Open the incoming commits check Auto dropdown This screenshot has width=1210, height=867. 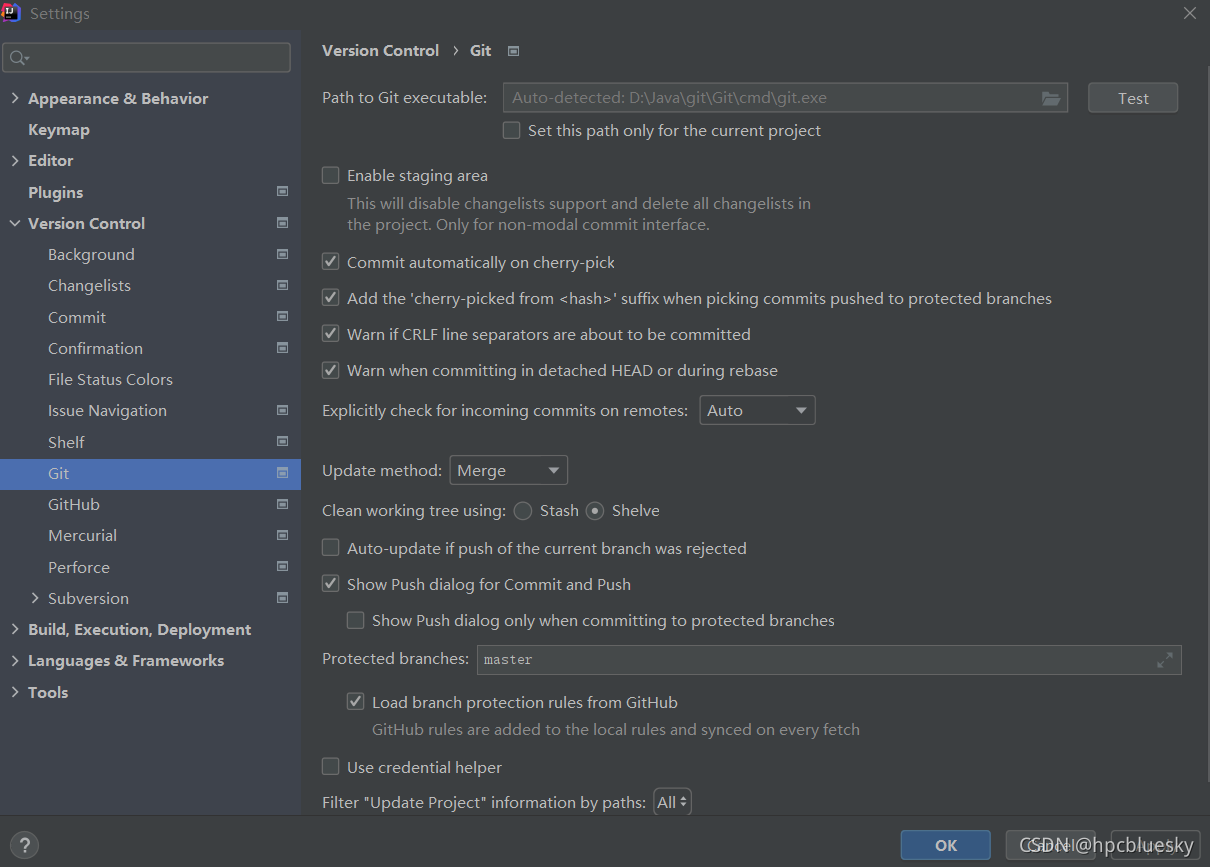pyautogui.click(x=757, y=410)
